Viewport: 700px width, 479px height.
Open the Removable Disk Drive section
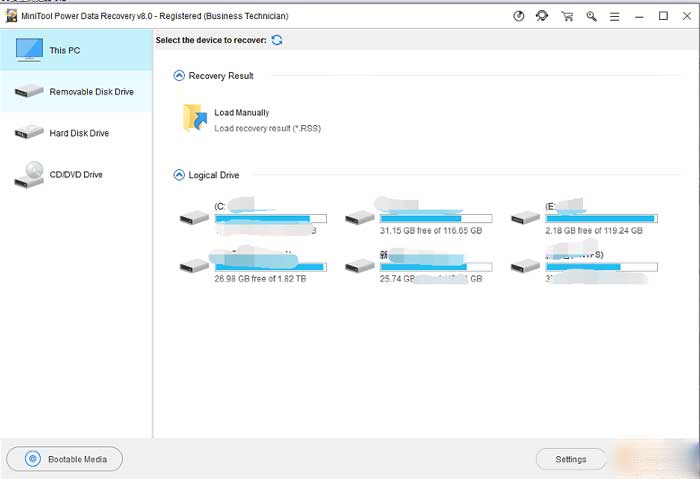click(76, 92)
